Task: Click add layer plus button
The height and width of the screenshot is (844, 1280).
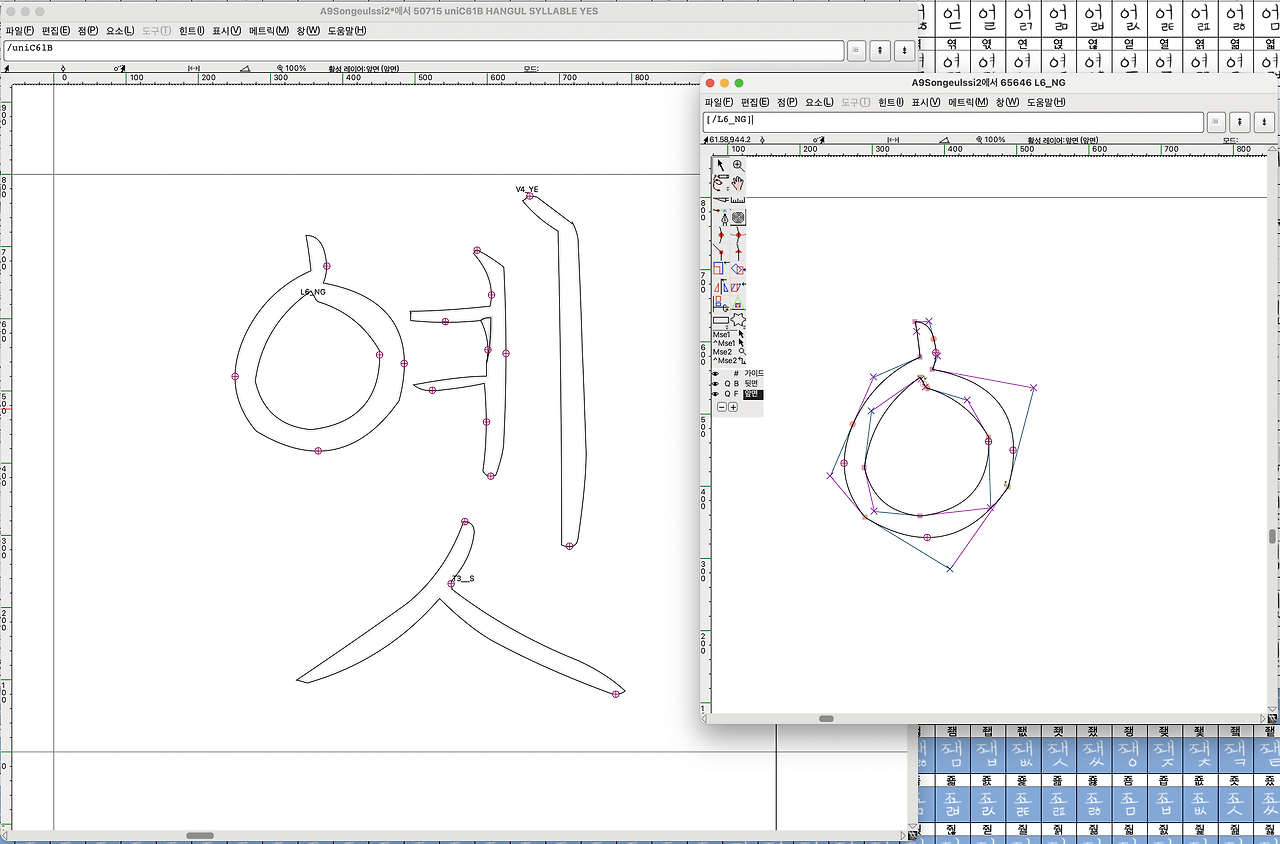Action: [x=733, y=407]
